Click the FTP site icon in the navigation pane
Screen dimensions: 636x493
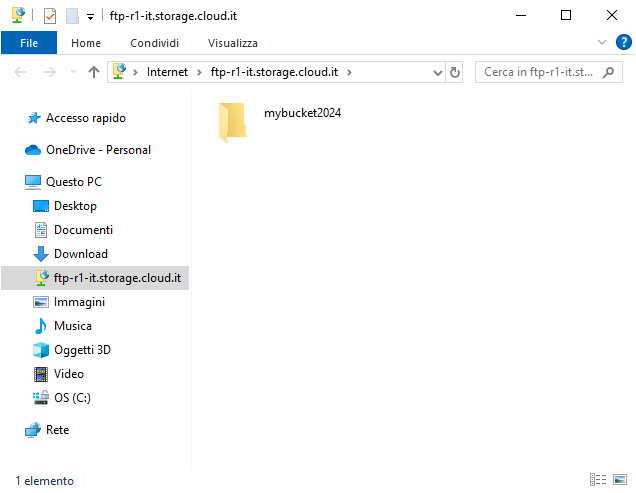point(42,278)
